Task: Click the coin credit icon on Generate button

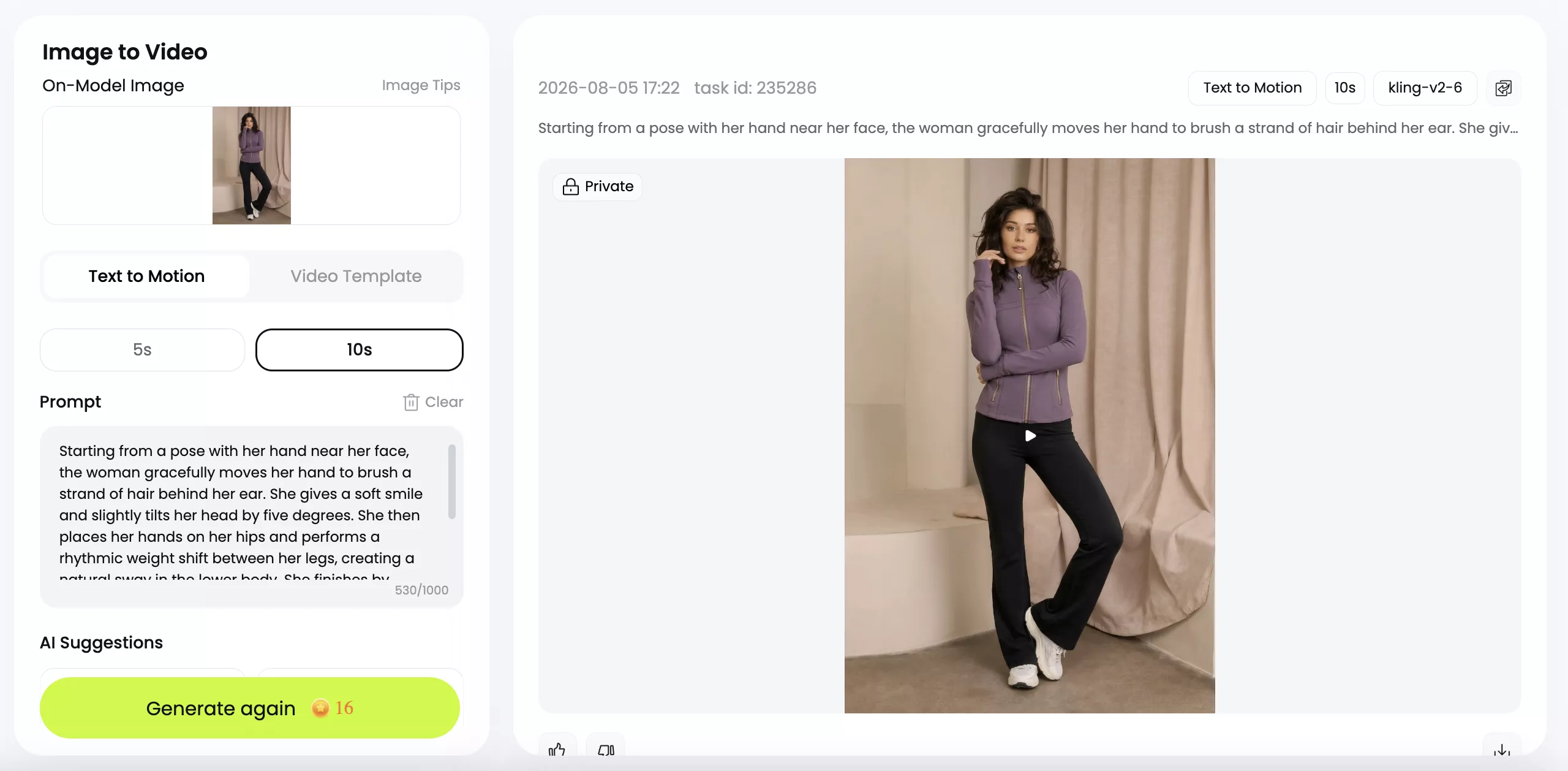Action: coord(320,708)
